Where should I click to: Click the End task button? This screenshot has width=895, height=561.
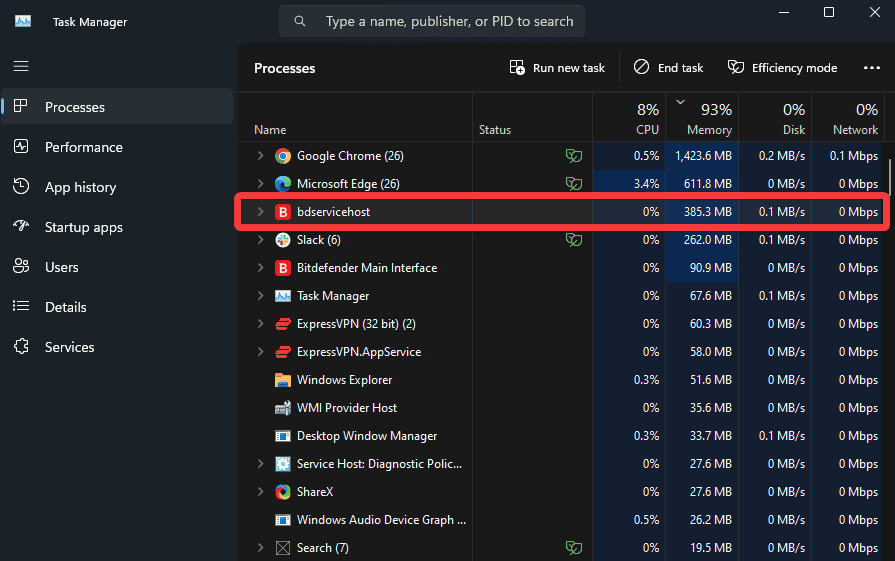(x=668, y=68)
